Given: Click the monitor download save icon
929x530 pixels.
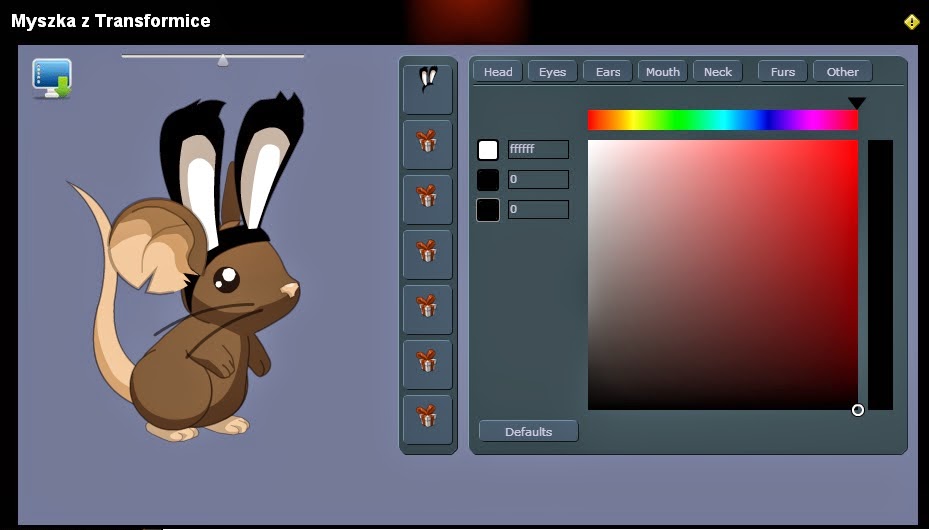Looking at the screenshot, I should pyautogui.click(x=52, y=78).
